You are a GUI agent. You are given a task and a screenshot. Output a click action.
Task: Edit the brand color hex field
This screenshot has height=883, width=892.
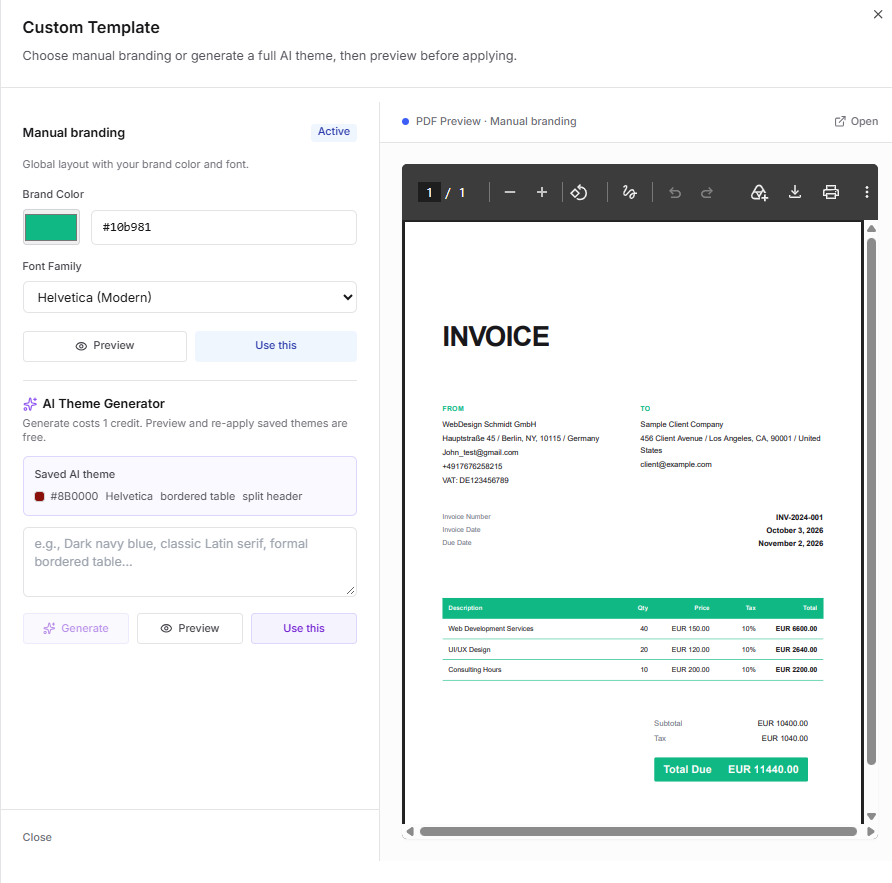coord(224,227)
